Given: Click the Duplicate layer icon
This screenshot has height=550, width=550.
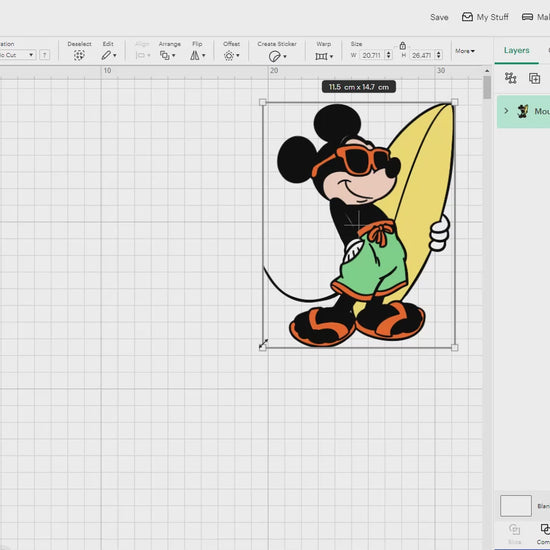Looking at the screenshot, I should (534, 78).
